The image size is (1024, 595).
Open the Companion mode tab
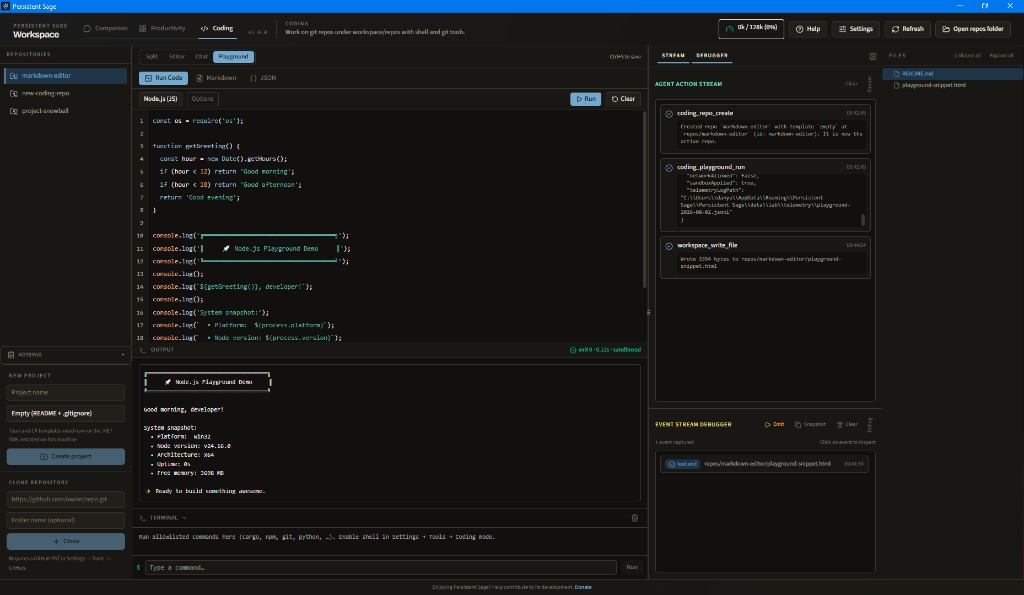pyautogui.click(x=105, y=29)
